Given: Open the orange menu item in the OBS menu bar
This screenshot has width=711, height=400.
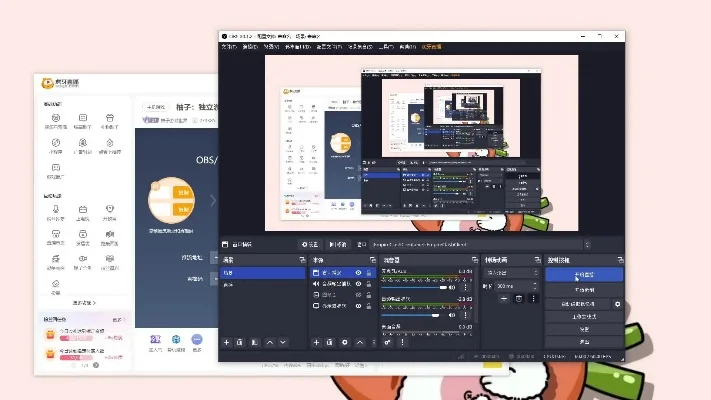Looking at the screenshot, I should (x=431, y=47).
